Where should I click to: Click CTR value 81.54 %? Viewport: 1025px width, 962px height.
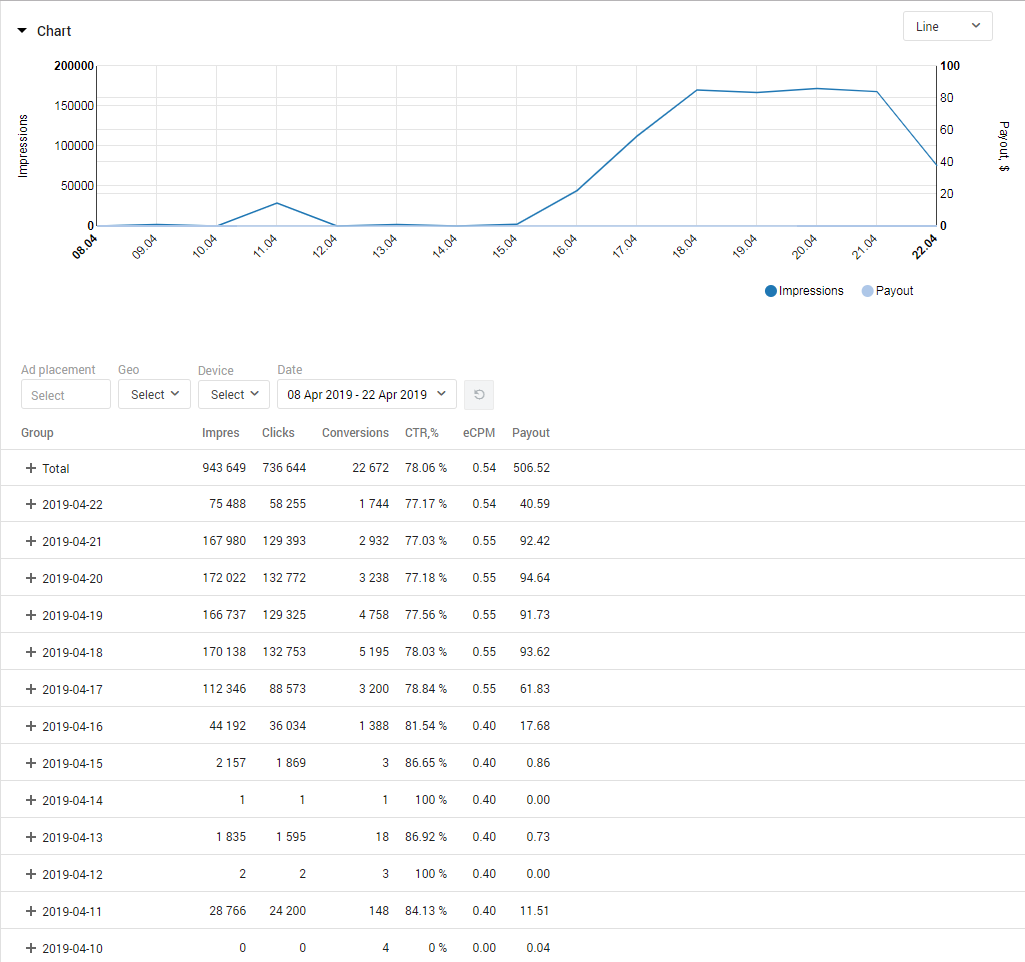(426, 725)
